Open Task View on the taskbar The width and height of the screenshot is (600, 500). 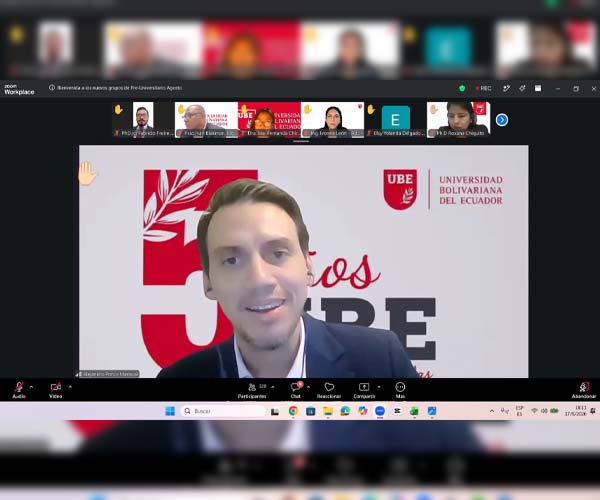click(275, 412)
